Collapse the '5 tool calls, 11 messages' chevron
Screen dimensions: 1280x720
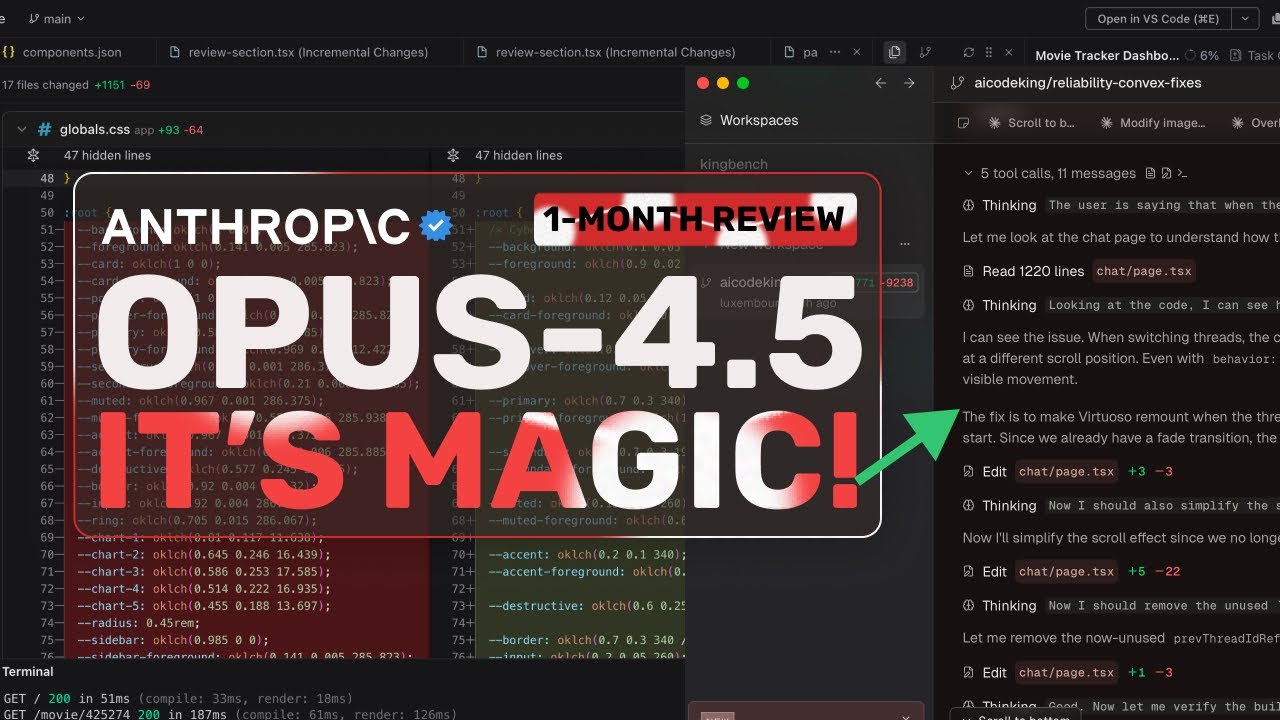968,173
